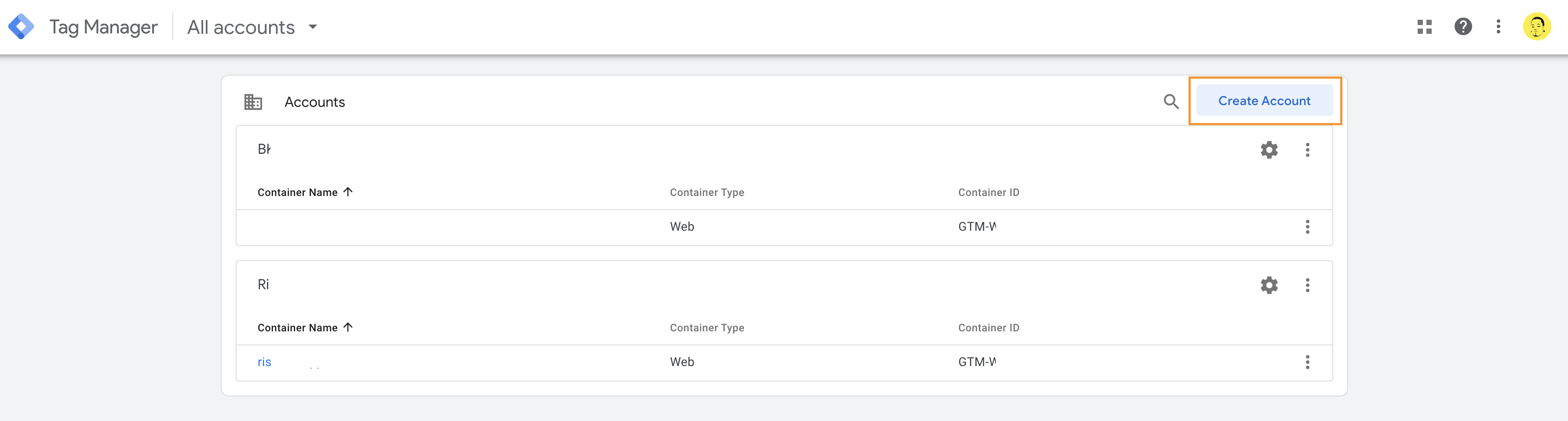Open settings gear for Ri account
This screenshot has height=421, width=1568.
click(x=1269, y=285)
